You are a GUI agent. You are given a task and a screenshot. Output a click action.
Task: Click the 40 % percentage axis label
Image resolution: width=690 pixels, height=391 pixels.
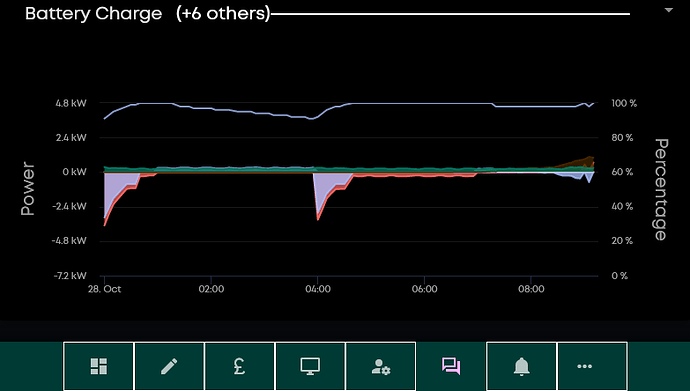pos(622,206)
